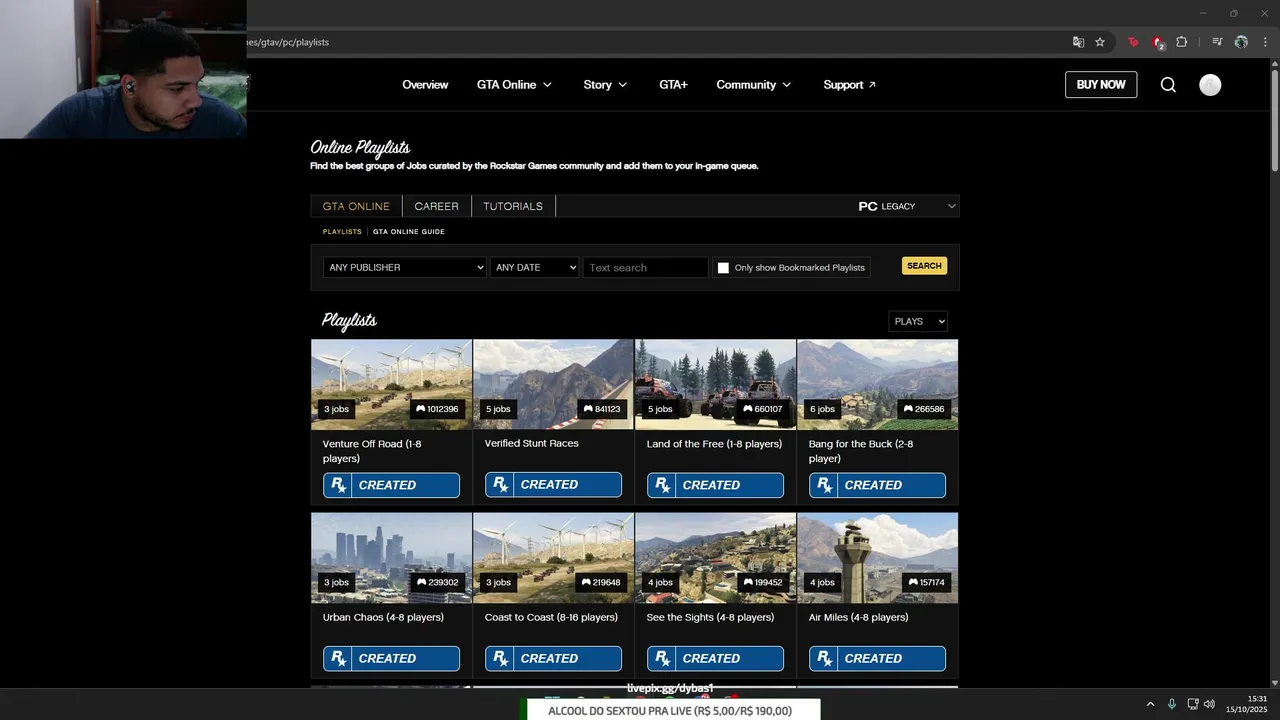Viewport: 1280px width, 720px height.
Task: Click the browser address bar URL
Action: 288,42
